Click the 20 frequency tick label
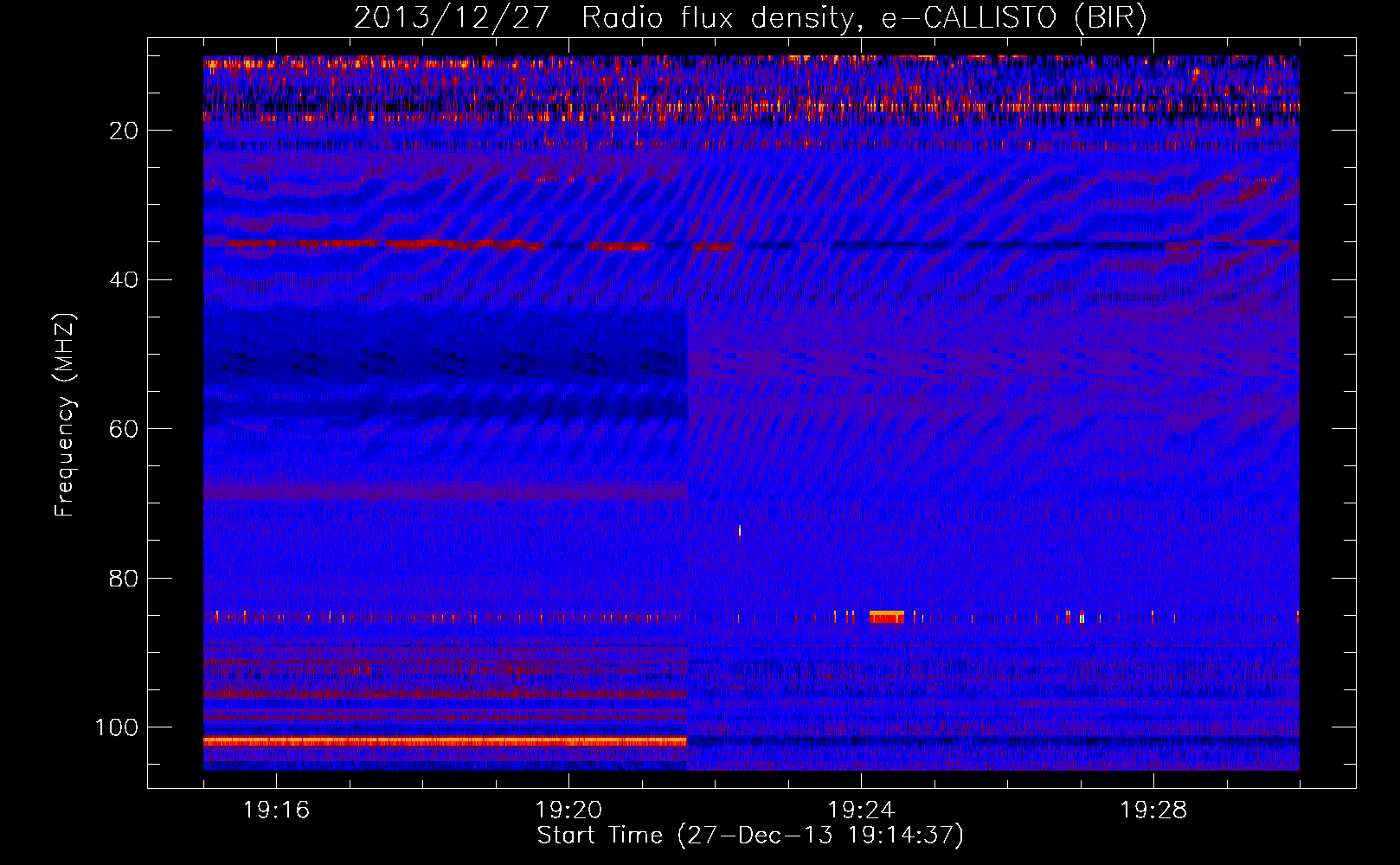The height and width of the screenshot is (865, 1400). point(125,131)
